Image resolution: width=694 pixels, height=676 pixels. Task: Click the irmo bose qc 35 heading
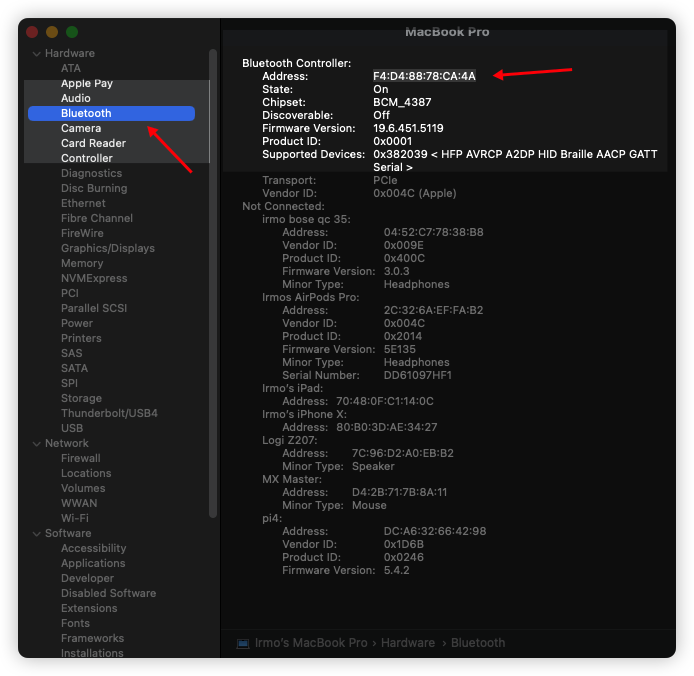point(306,220)
